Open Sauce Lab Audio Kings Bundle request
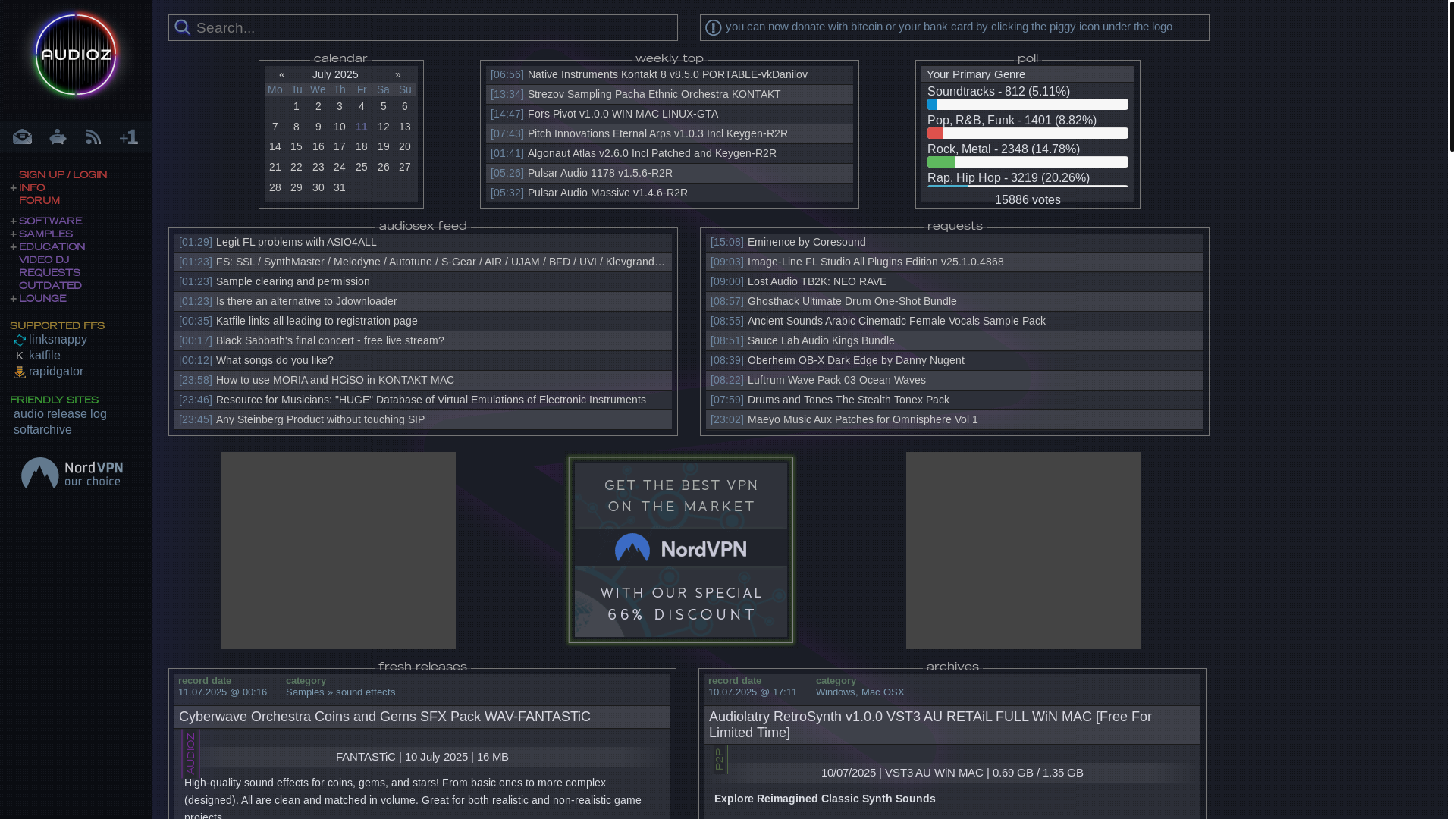 (x=821, y=340)
